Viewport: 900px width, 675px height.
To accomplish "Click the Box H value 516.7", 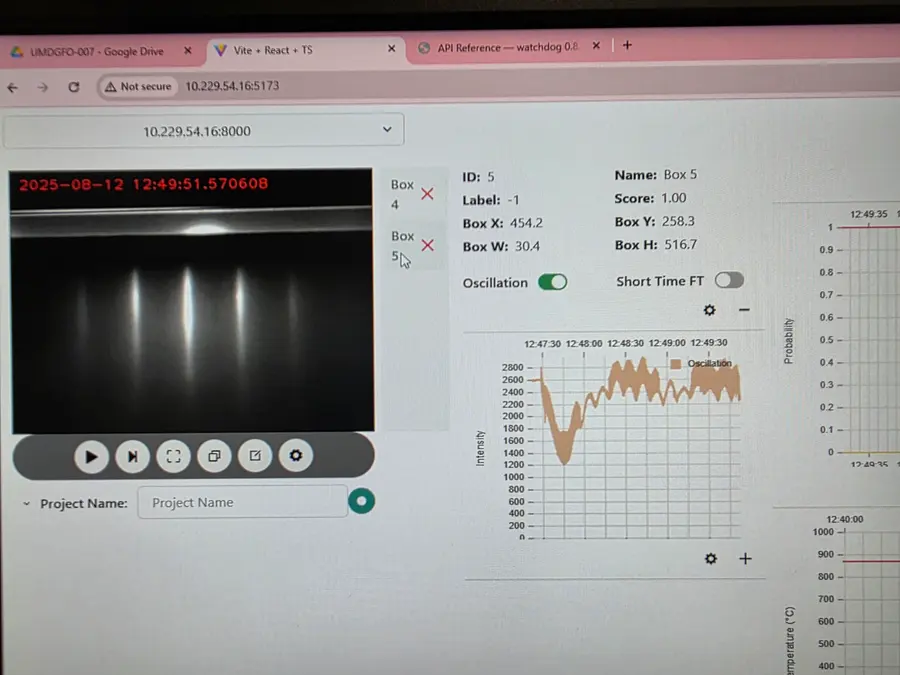I will (681, 245).
